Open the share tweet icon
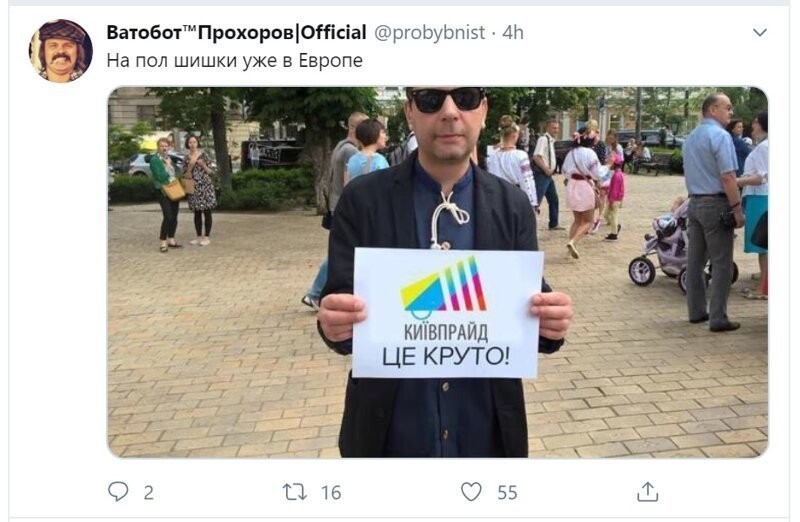800x522 pixels. [647, 491]
